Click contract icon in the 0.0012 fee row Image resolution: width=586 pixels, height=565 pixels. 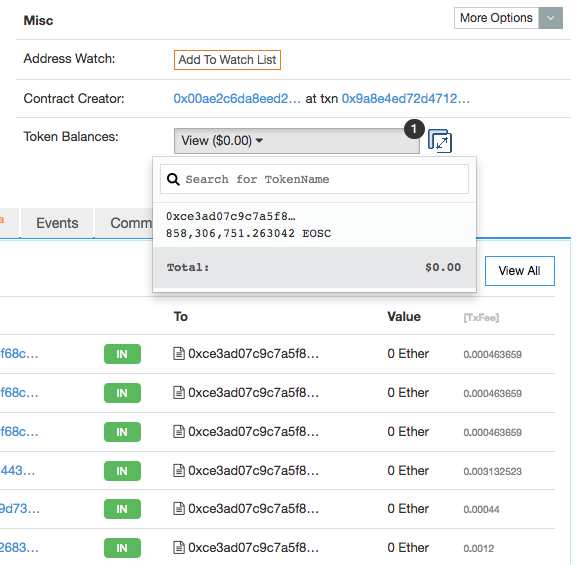pos(179,548)
